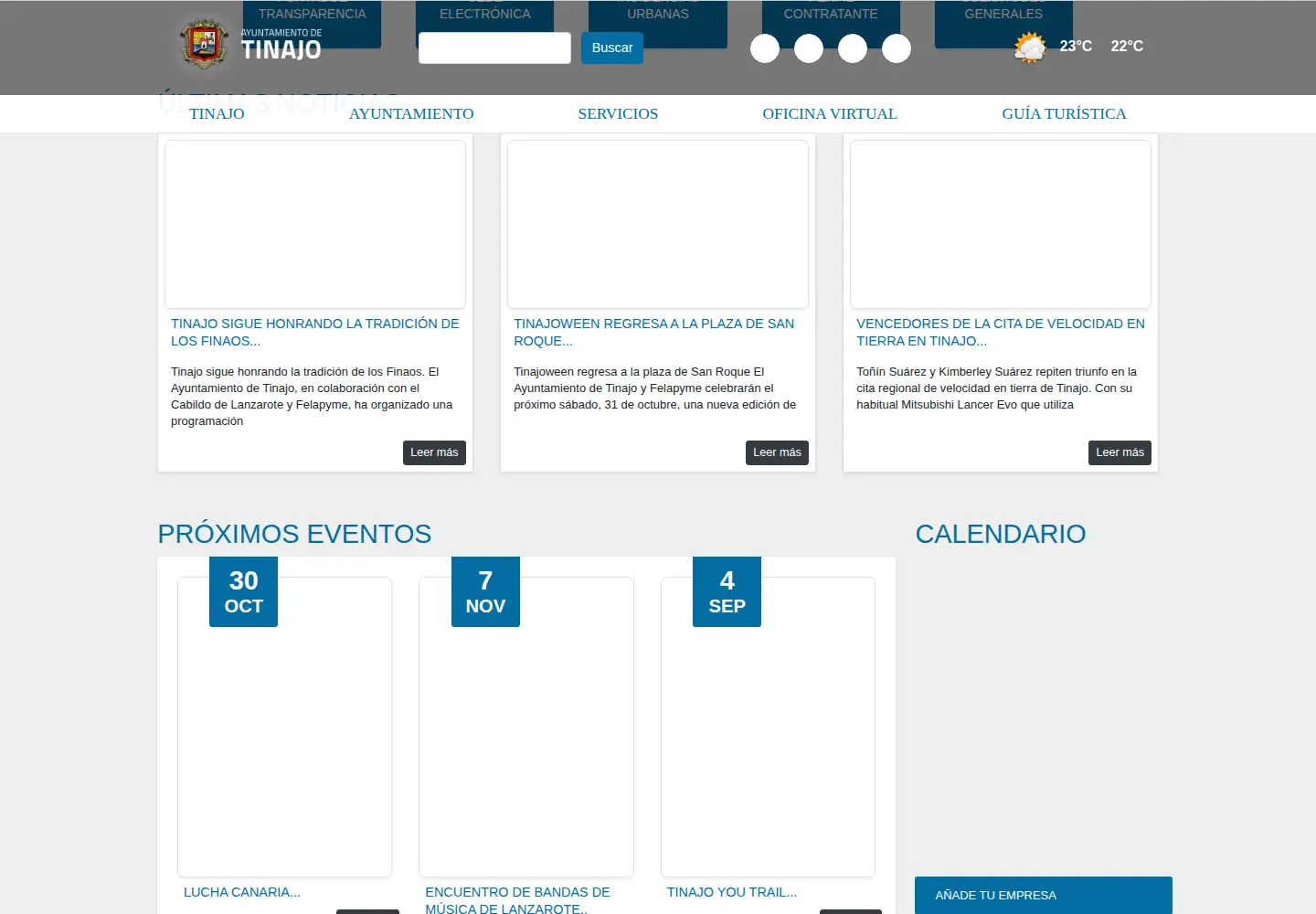The width and height of the screenshot is (1316, 914).
Task: Click Leer más under the velocidad article
Action: point(1120,452)
